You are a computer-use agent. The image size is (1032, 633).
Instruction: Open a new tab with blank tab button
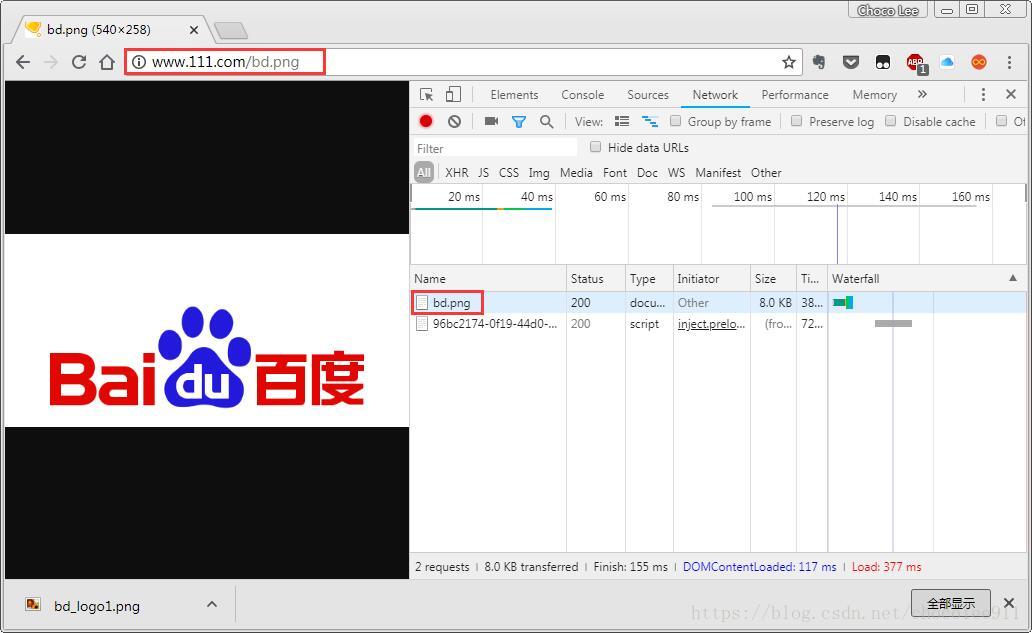tap(230, 30)
